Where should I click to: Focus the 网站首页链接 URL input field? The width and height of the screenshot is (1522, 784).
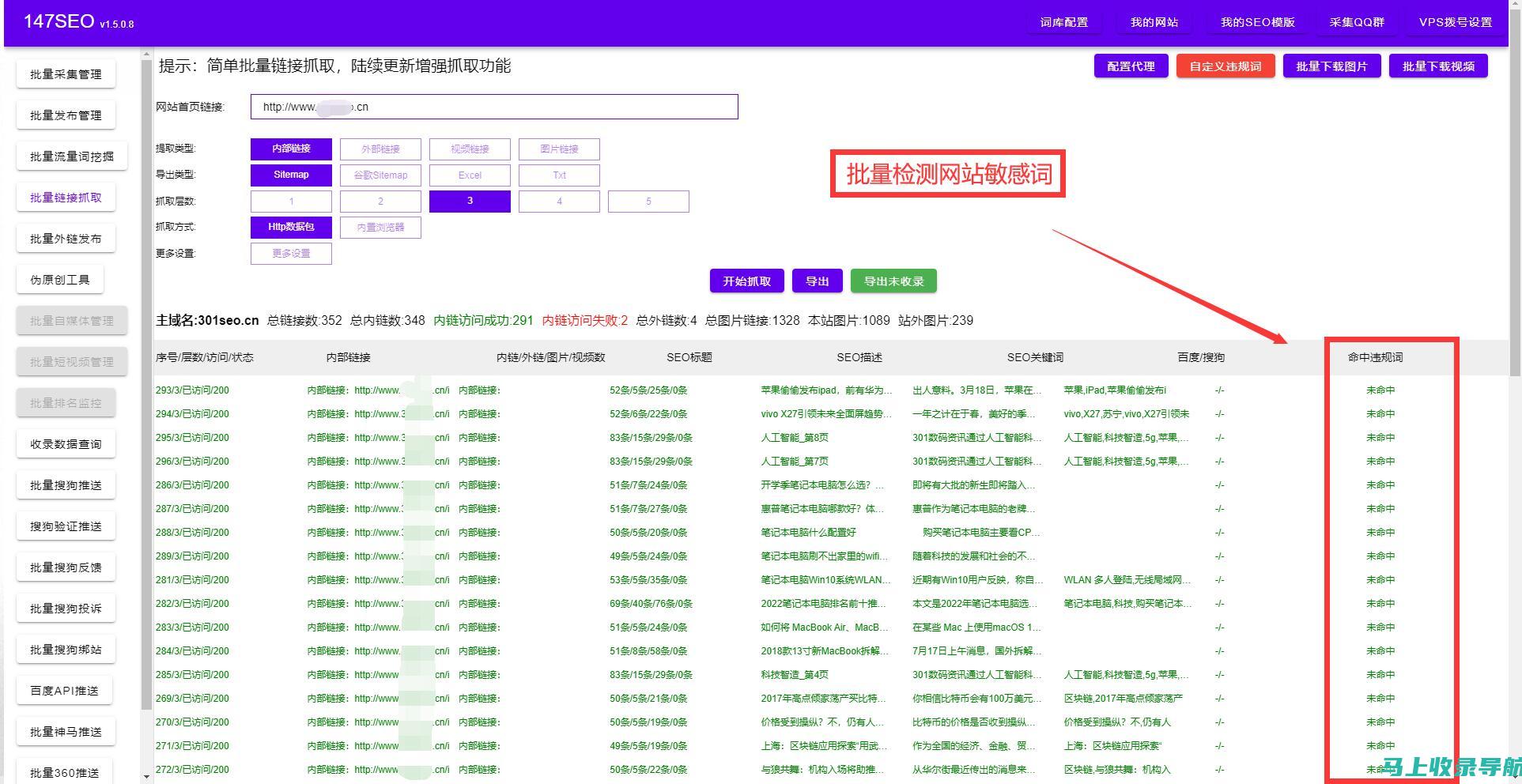click(494, 107)
